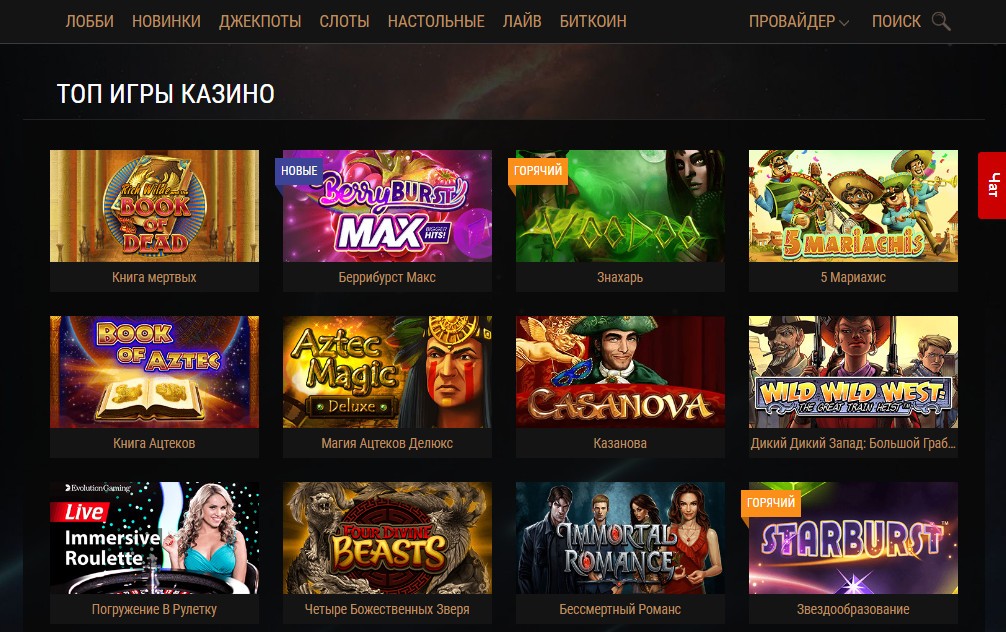The image size is (1006, 632).
Task: Click the Бессмертный Романс title link
Action: [620, 609]
